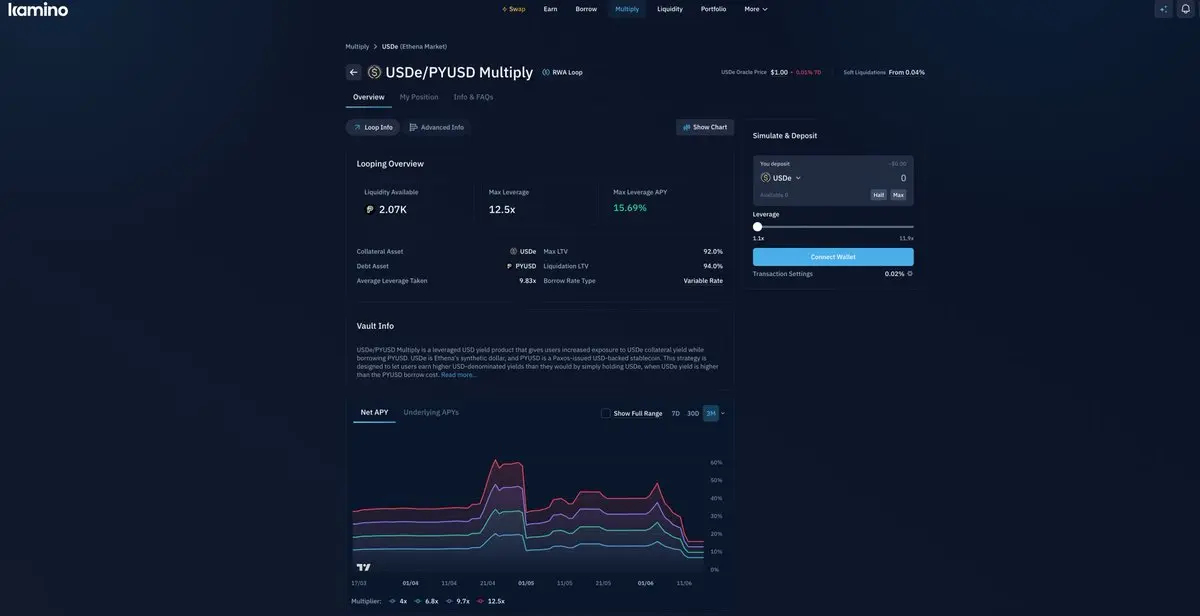Open the Portfolio page

[714, 9]
